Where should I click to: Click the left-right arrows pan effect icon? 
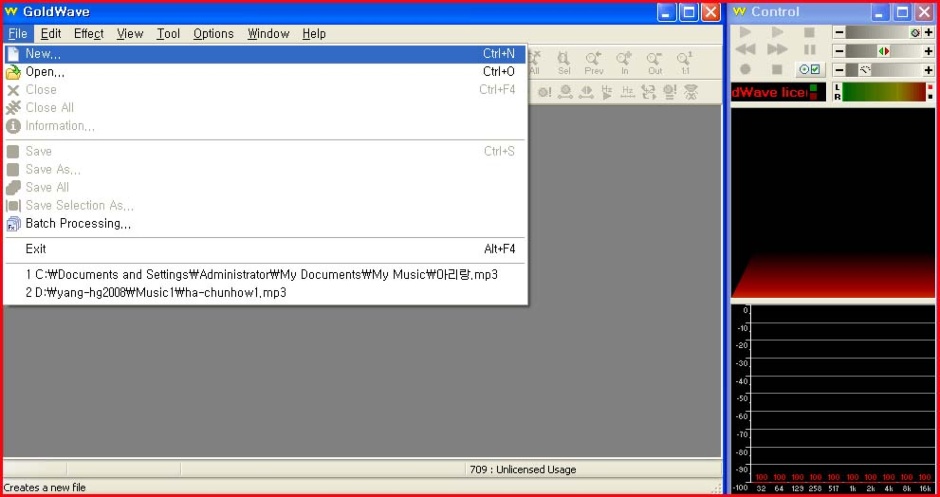[x=586, y=92]
